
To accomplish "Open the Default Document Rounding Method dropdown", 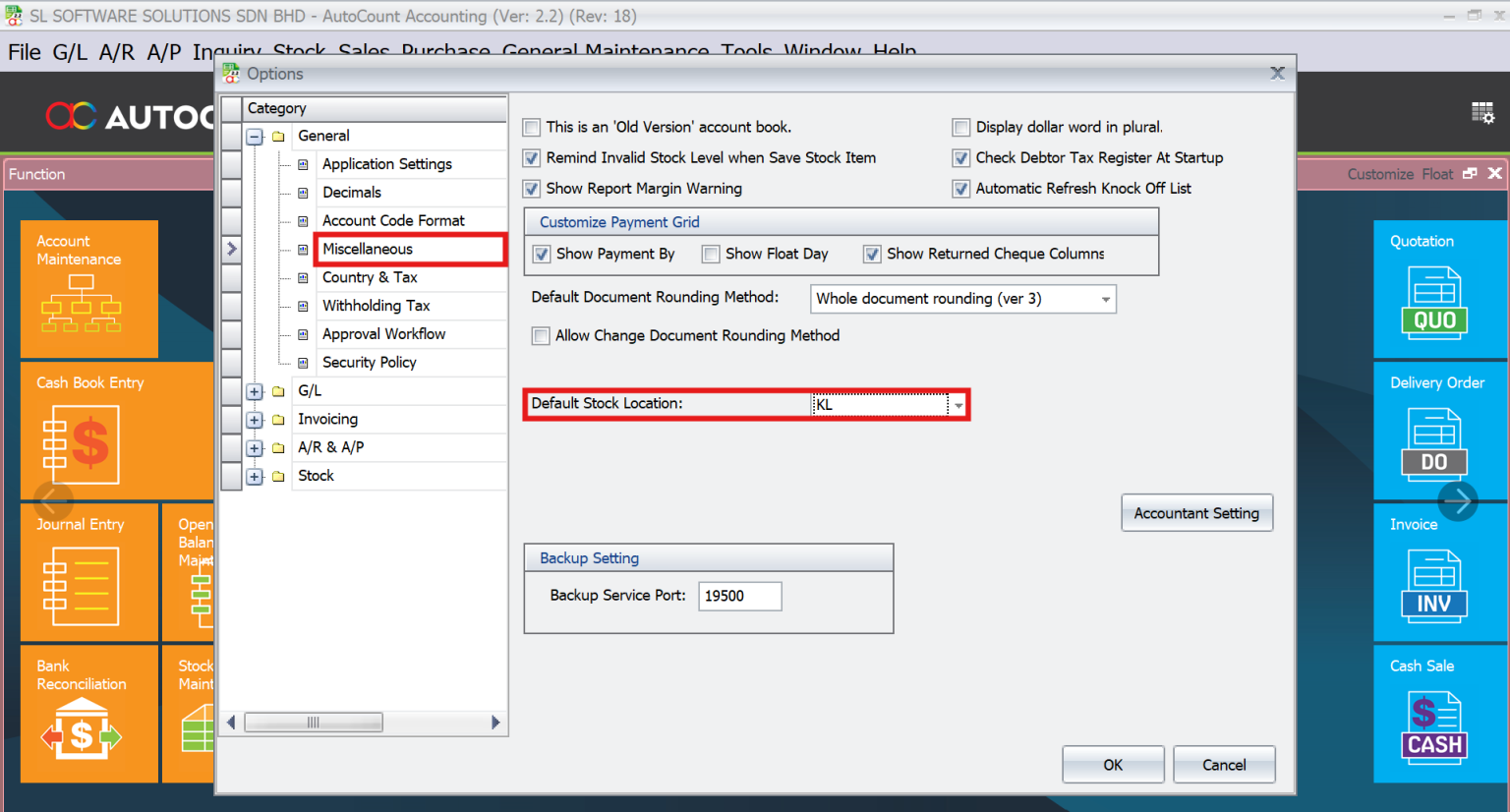I will (x=1104, y=299).
